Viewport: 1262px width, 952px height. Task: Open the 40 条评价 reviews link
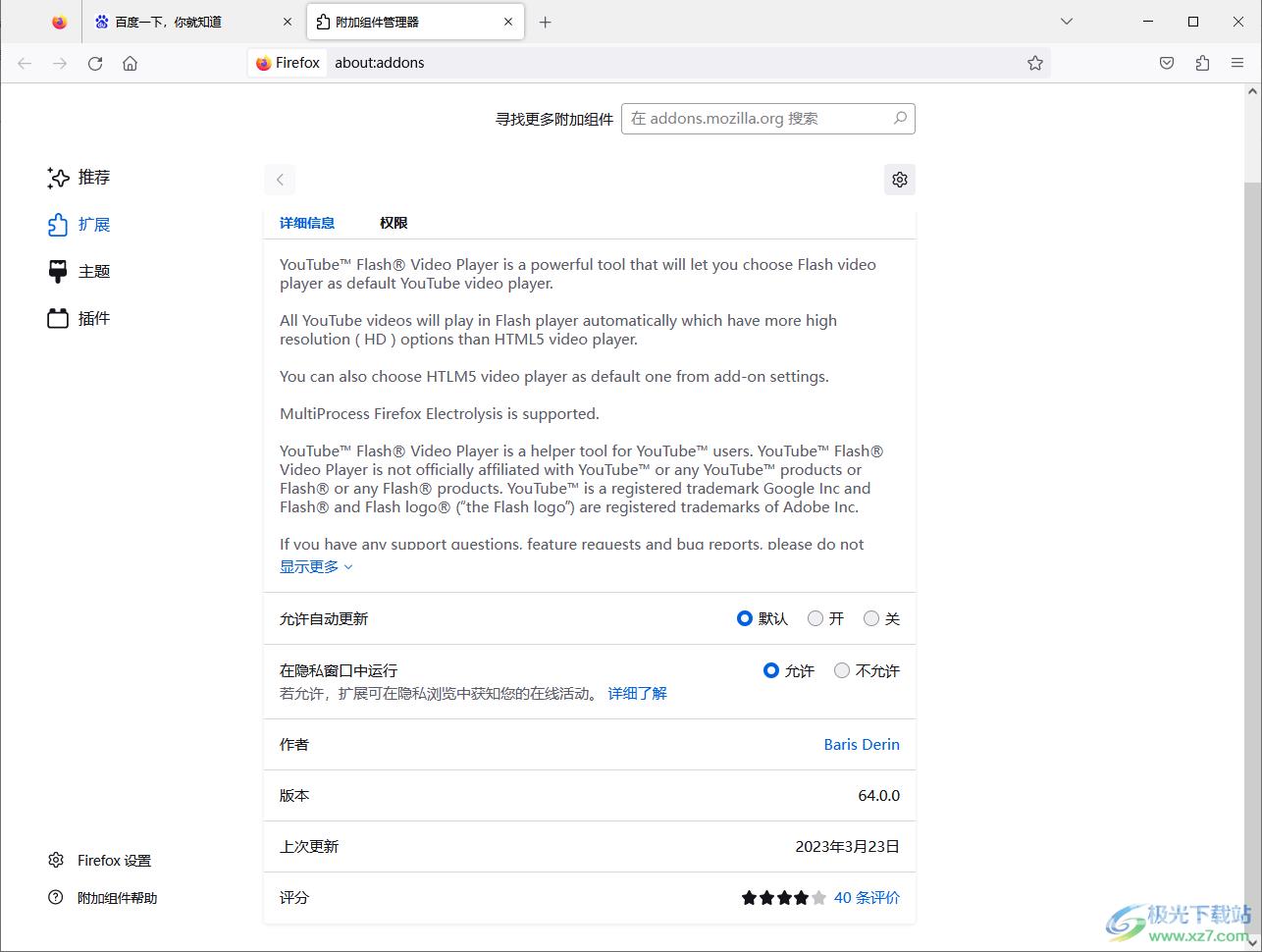click(867, 897)
